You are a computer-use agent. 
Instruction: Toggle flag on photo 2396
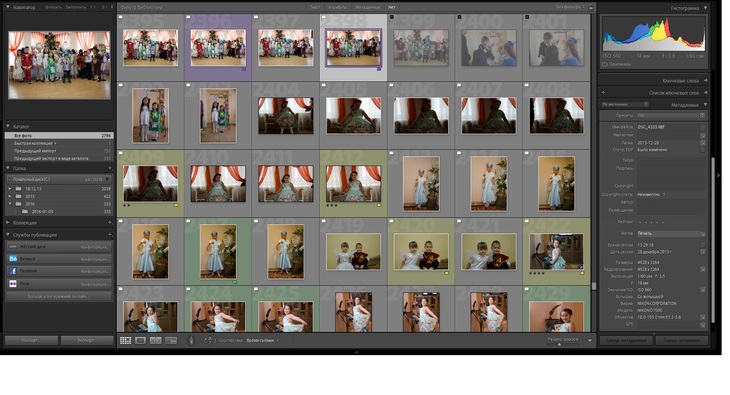pos(188,17)
